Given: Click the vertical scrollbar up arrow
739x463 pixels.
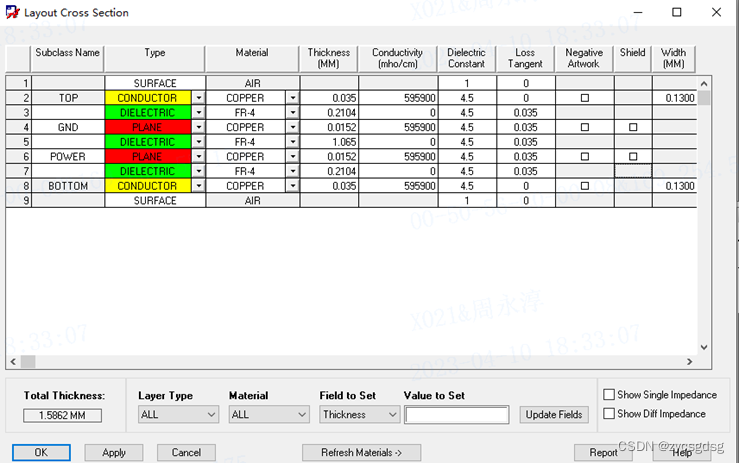Looking at the screenshot, I should pos(704,84).
